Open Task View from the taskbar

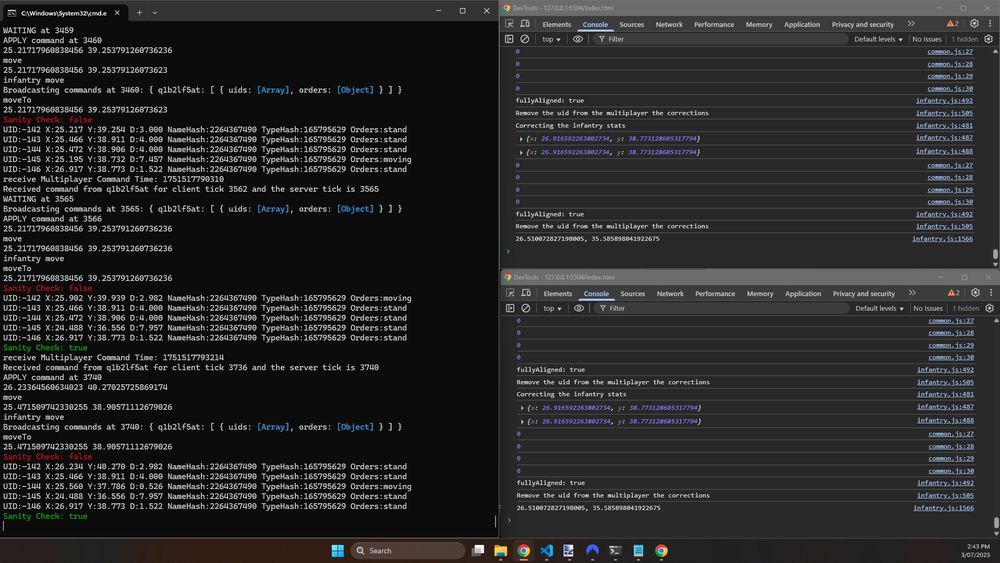[478, 550]
